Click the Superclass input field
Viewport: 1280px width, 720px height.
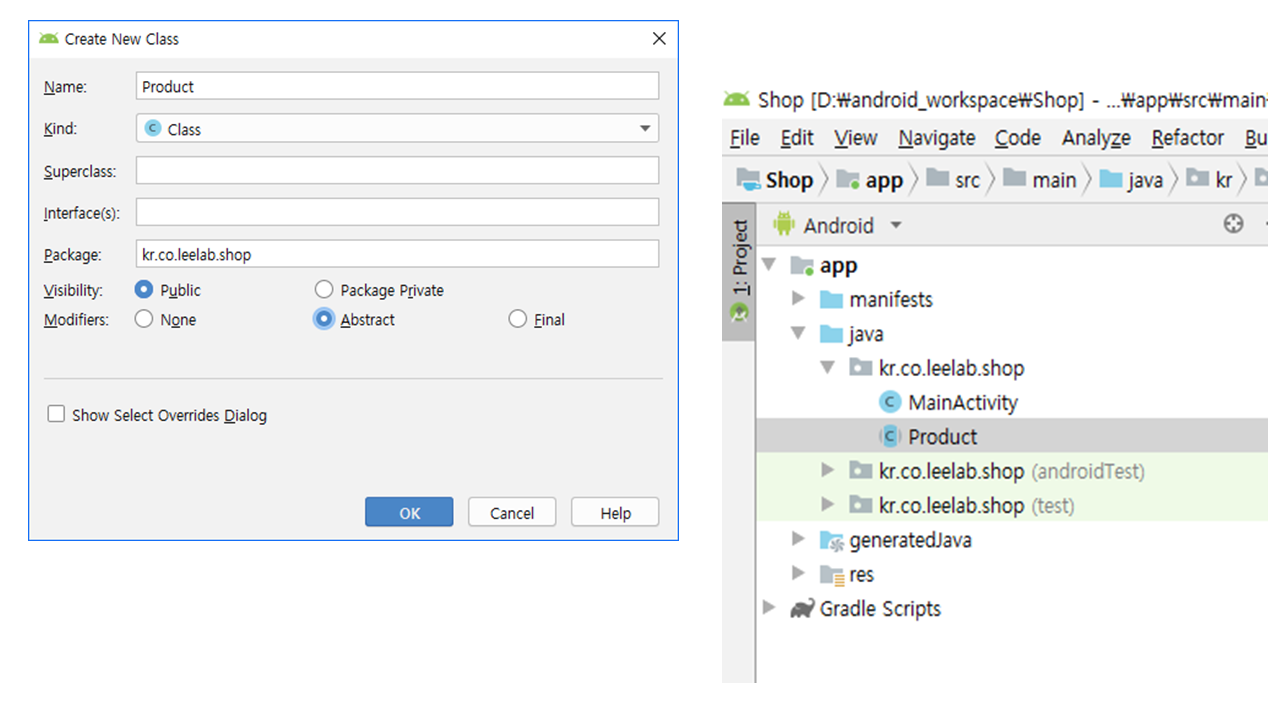397,171
